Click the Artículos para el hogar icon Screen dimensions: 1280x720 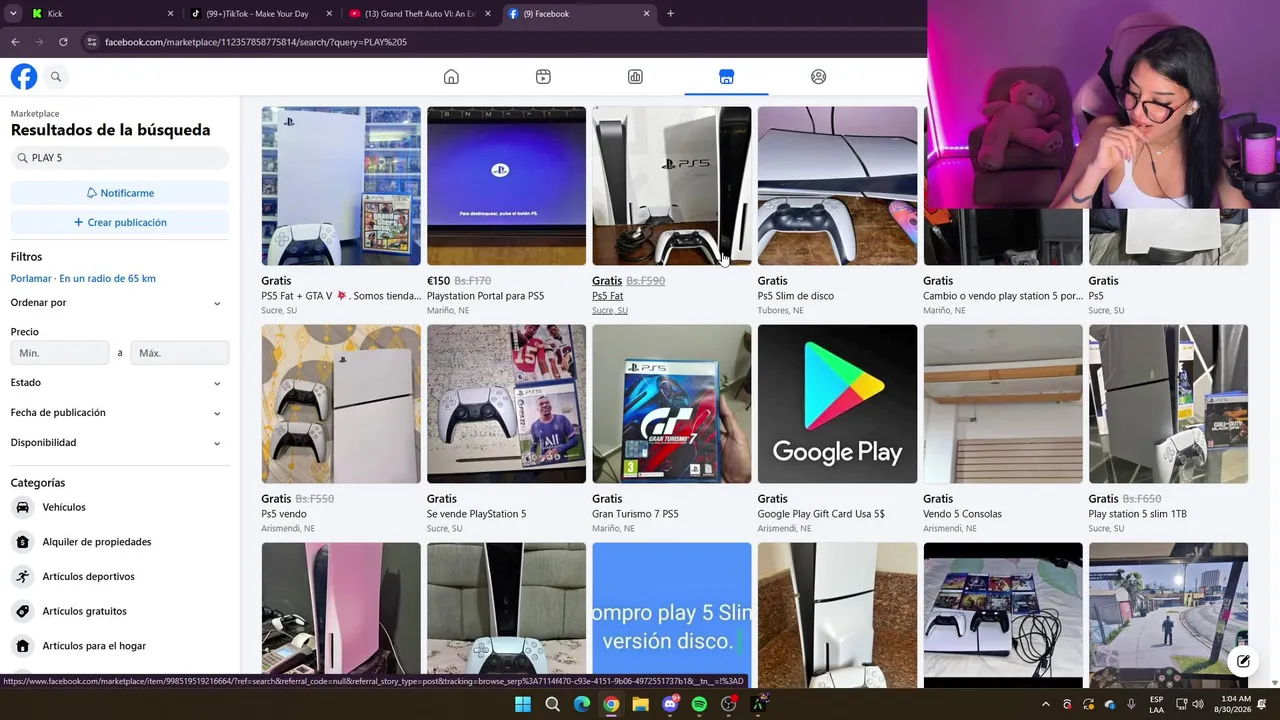(x=23, y=646)
